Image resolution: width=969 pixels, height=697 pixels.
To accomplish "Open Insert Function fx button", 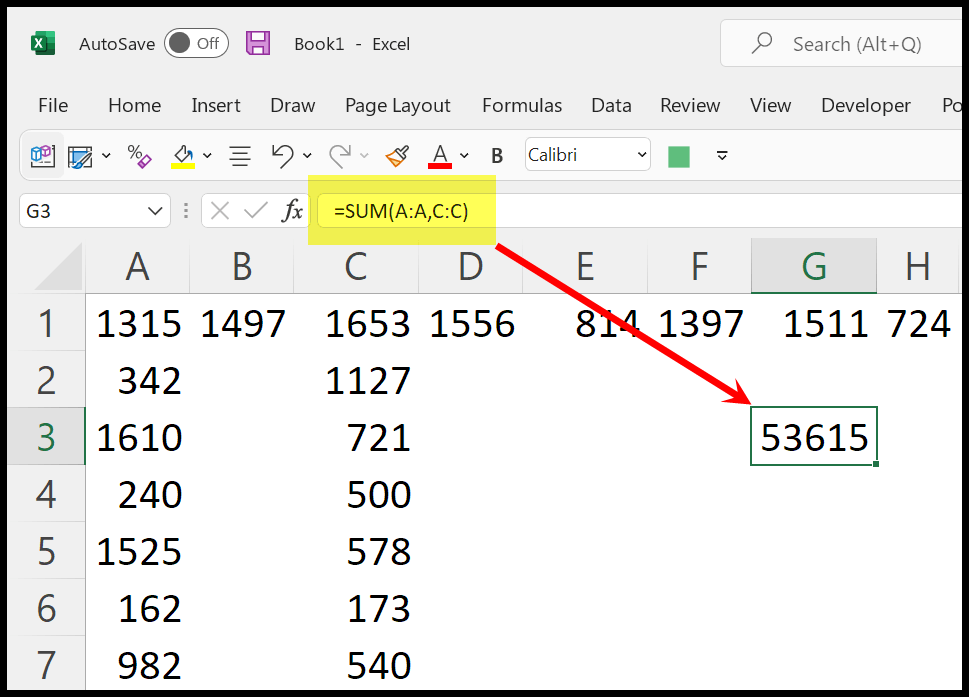I will click(x=292, y=211).
